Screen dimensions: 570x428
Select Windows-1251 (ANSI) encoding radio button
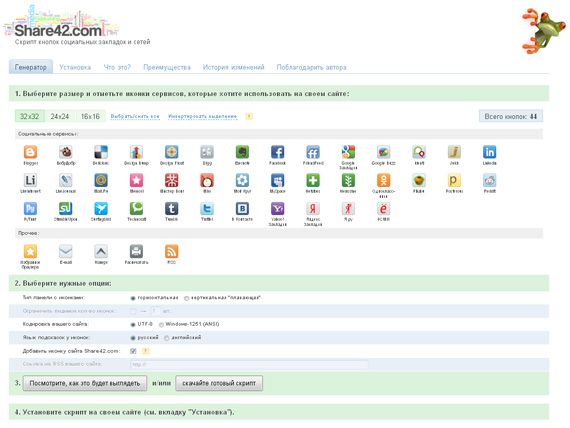(x=161, y=324)
